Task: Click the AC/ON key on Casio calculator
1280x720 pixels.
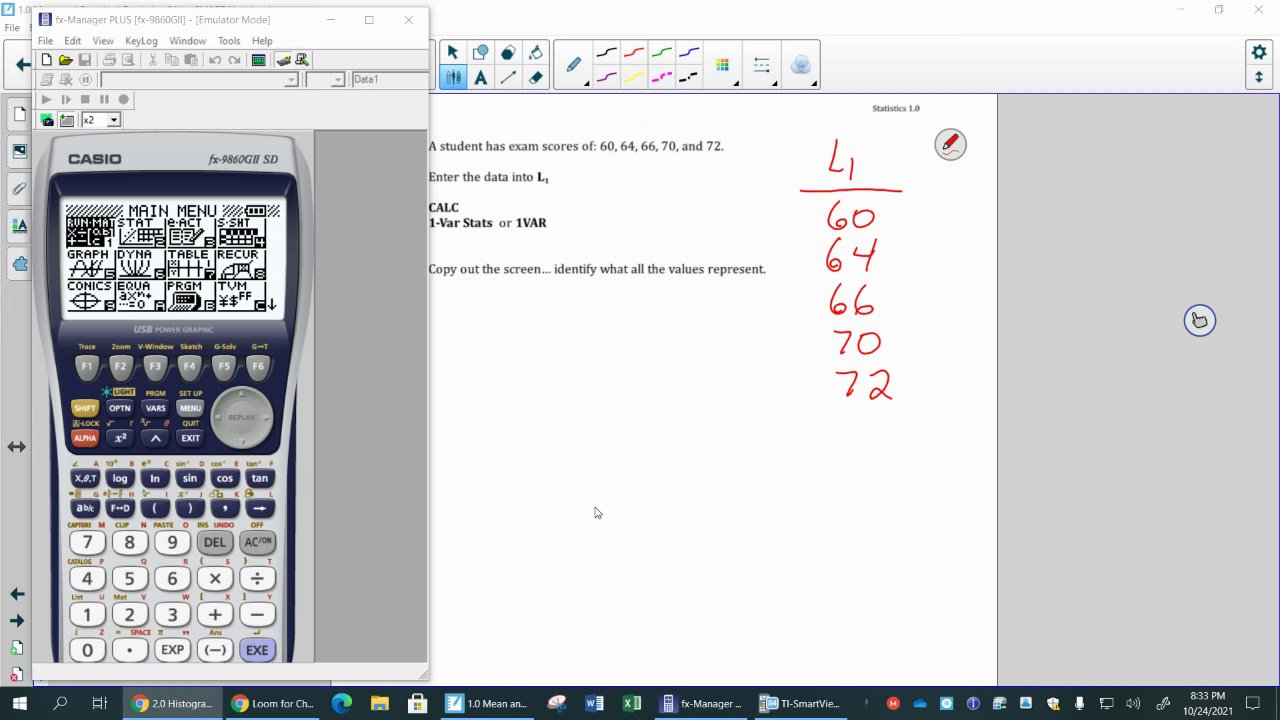Action: click(257, 542)
